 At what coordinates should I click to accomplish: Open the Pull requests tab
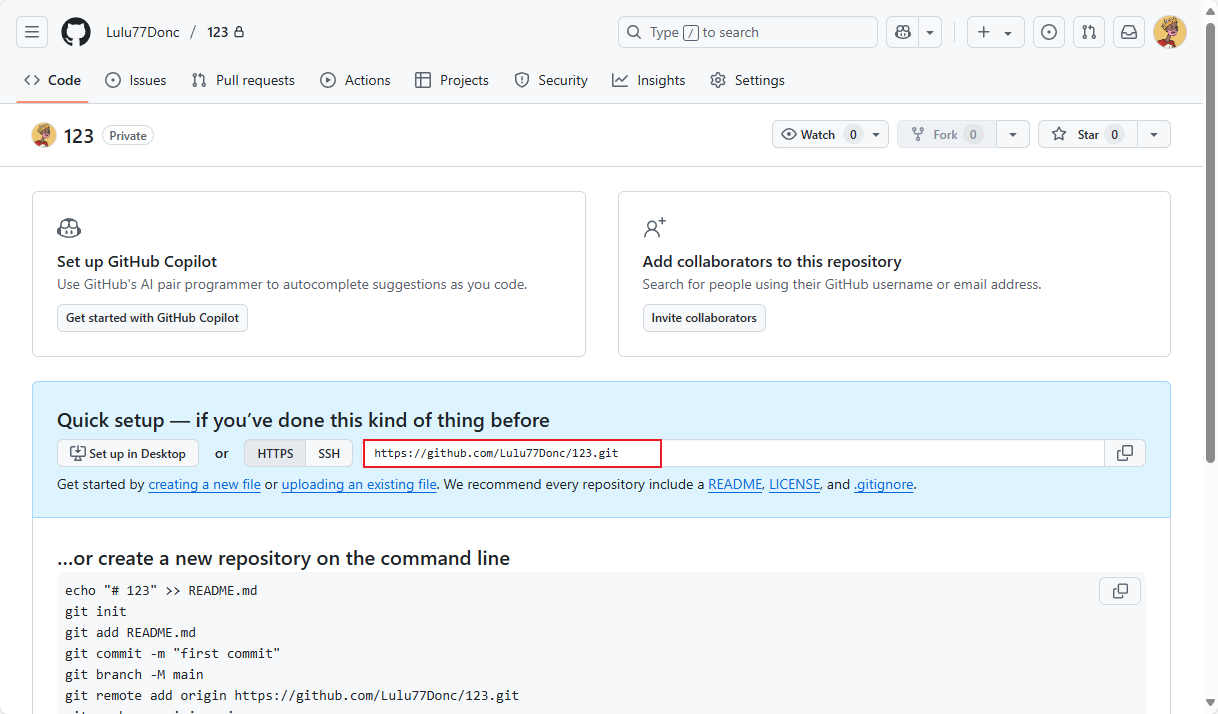point(243,80)
